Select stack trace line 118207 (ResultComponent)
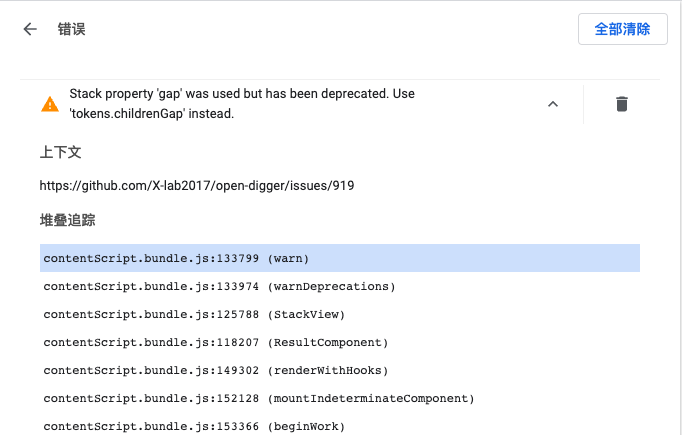Viewport: 682px width, 435px height. tap(340, 342)
